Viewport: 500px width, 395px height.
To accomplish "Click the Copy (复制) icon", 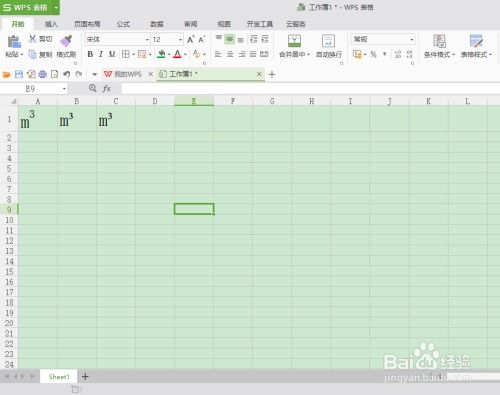I will coord(32,54).
